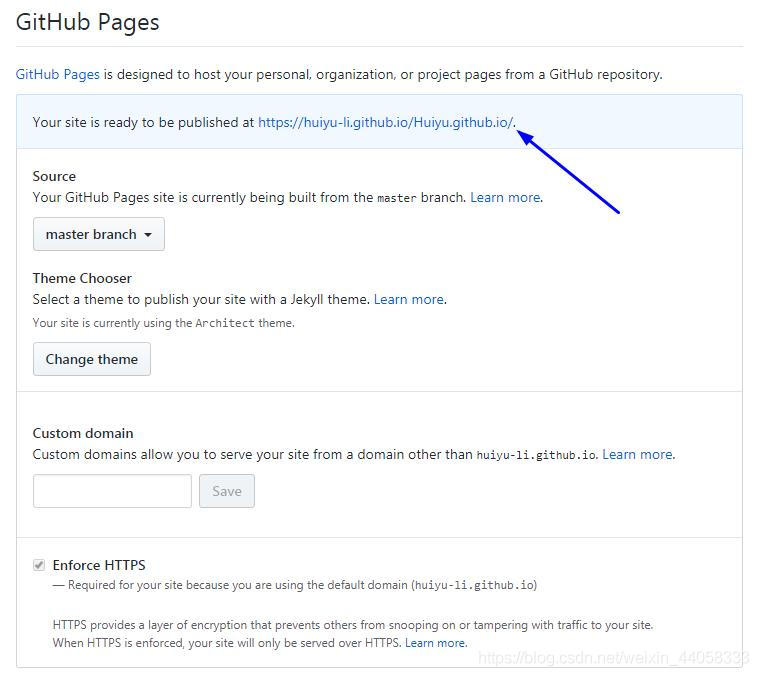
Task: Click the Custom domain heading
Action: coord(83,433)
